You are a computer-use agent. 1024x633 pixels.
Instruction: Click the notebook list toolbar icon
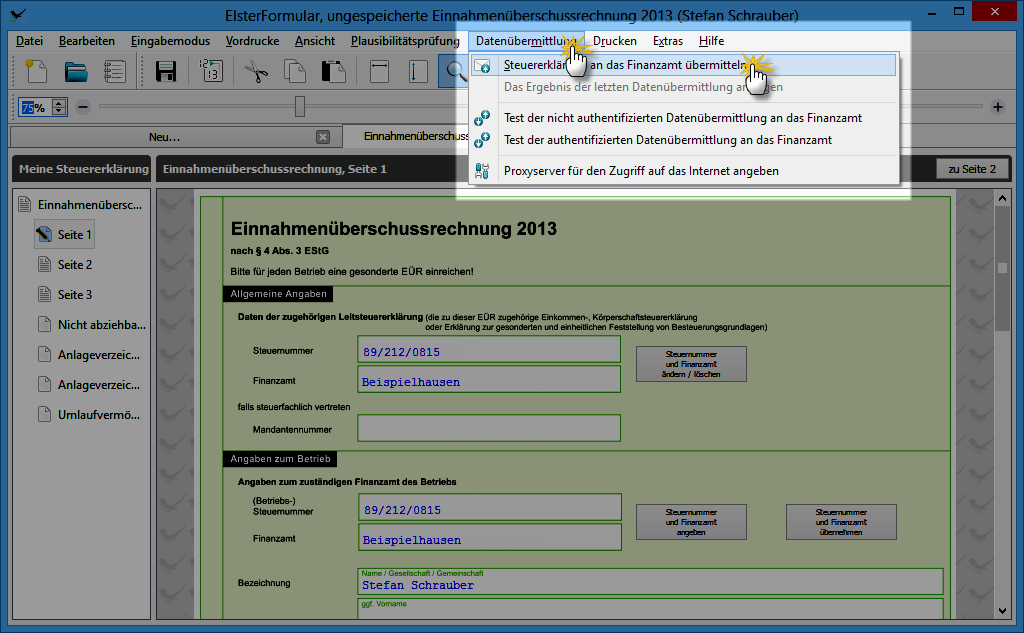tap(114, 71)
